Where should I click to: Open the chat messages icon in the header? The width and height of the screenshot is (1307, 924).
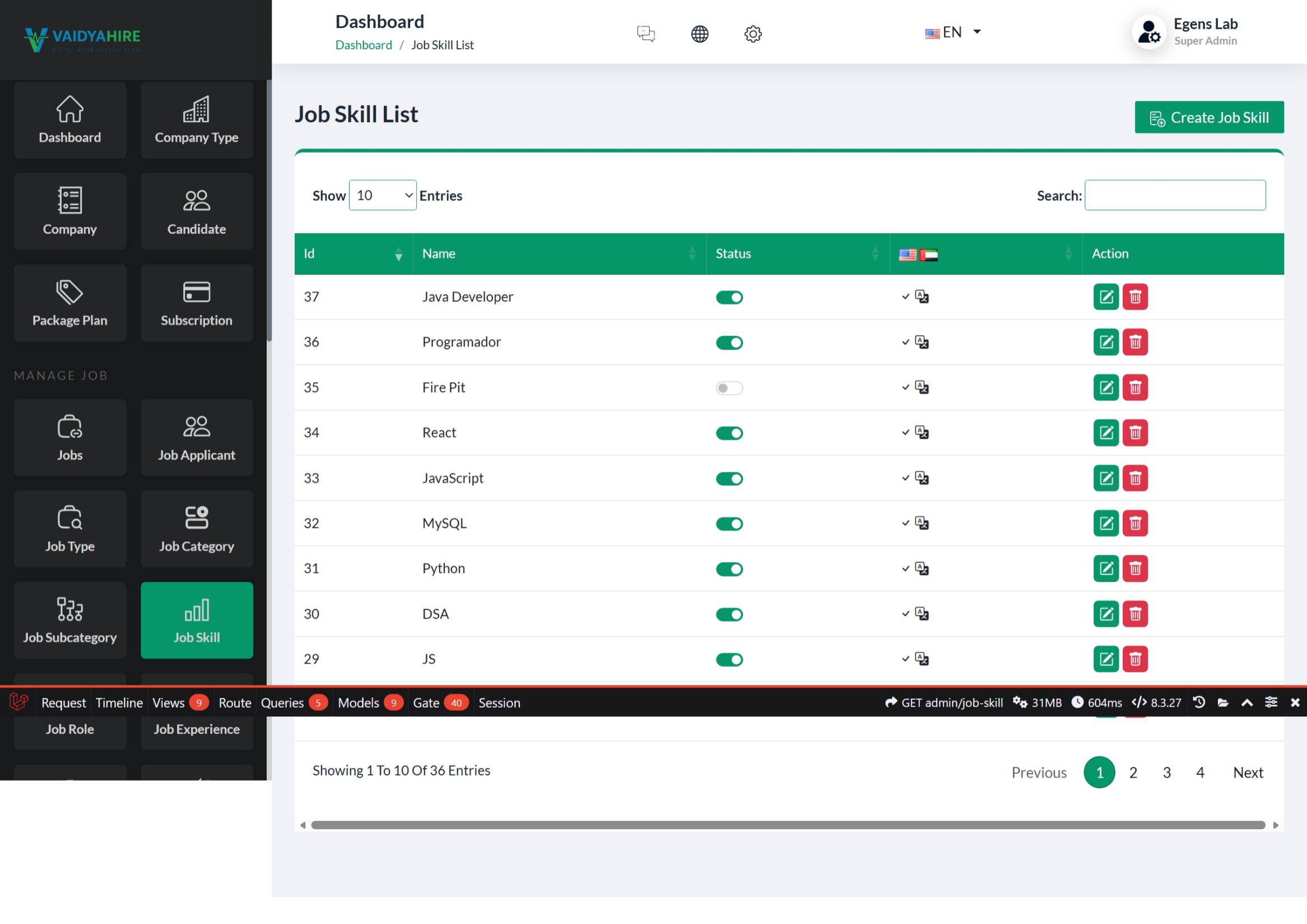[645, 34]
